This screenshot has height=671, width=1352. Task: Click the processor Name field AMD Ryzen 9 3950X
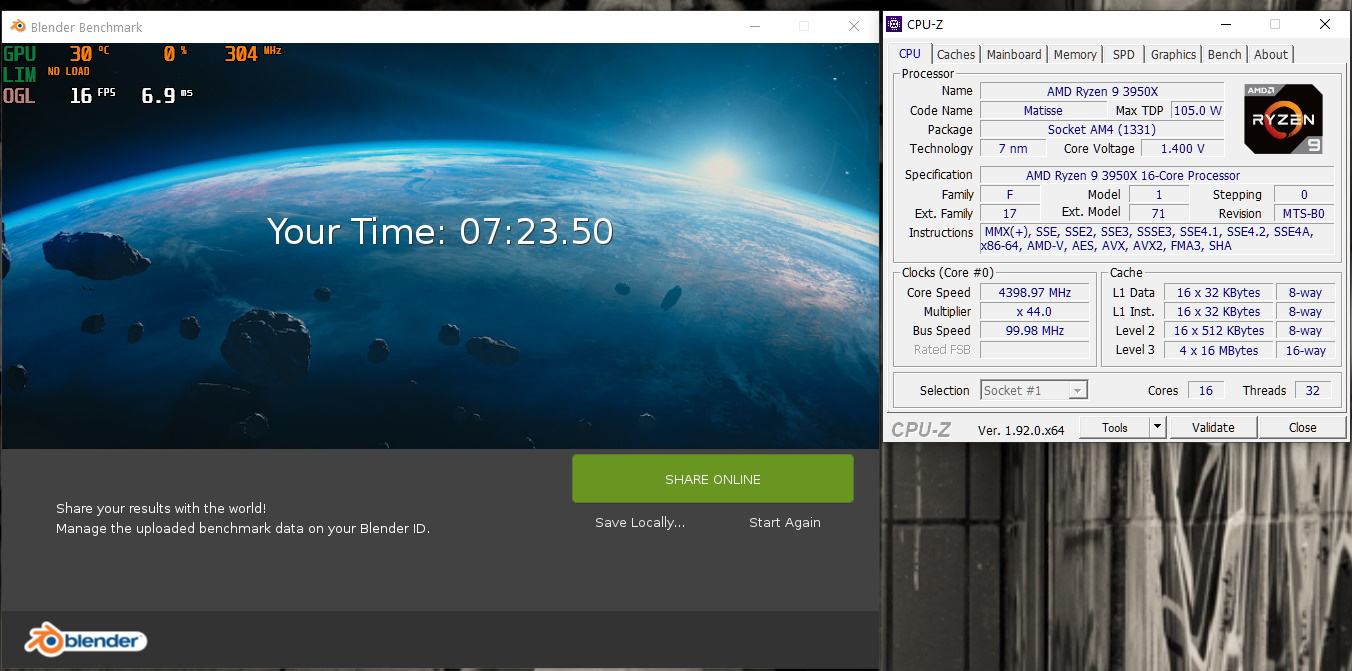click(1102, 91)
